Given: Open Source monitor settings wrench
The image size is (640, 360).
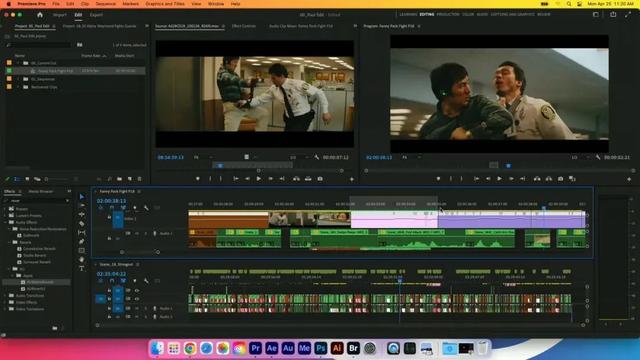Looking at the screenshot, I should (x=317, y=157).
